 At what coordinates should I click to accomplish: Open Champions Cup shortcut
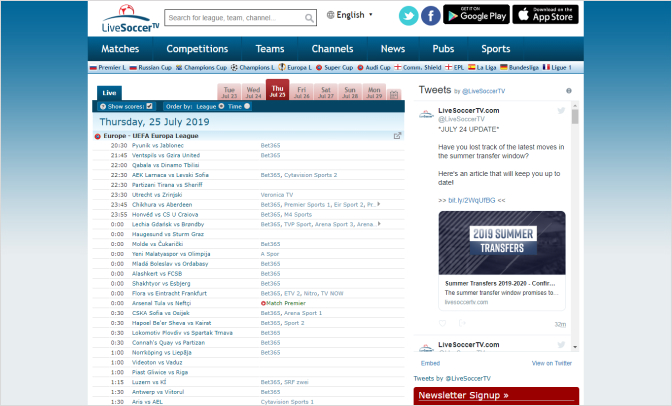point(201,68)
